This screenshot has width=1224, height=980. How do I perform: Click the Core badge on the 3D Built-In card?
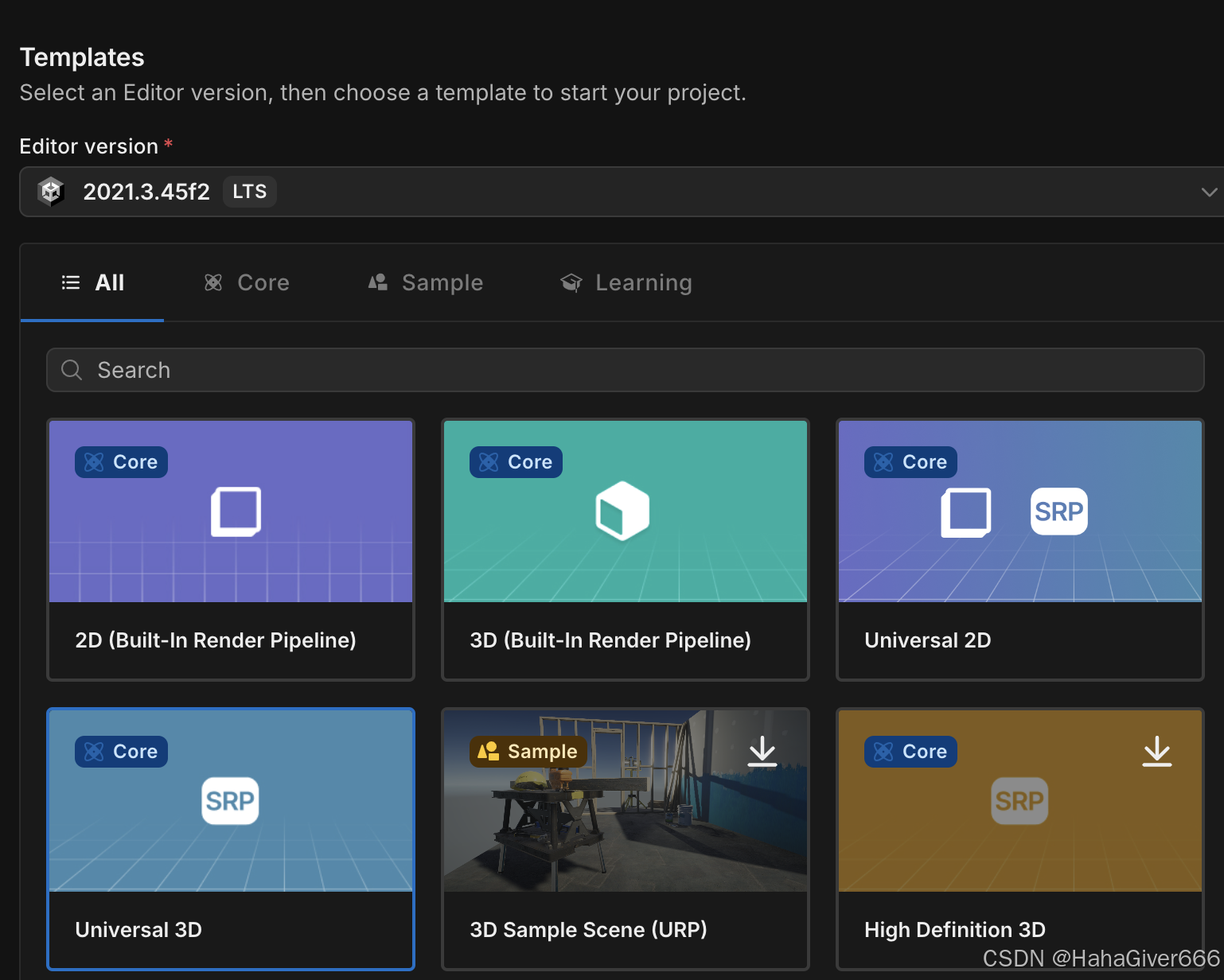(516, 462)
